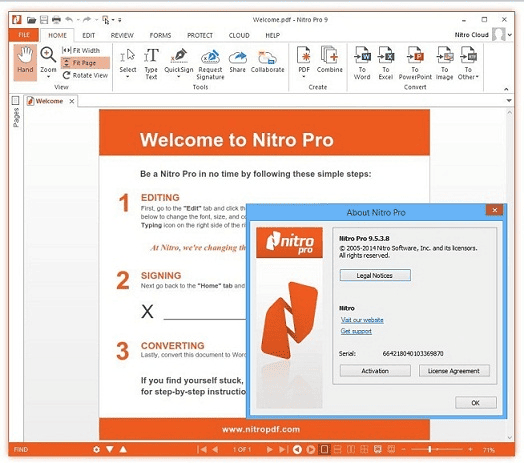Click Activation button in About dialog
Image resolution: width=524 pixels, height=463 pixels.
click(x=375, y=371)
